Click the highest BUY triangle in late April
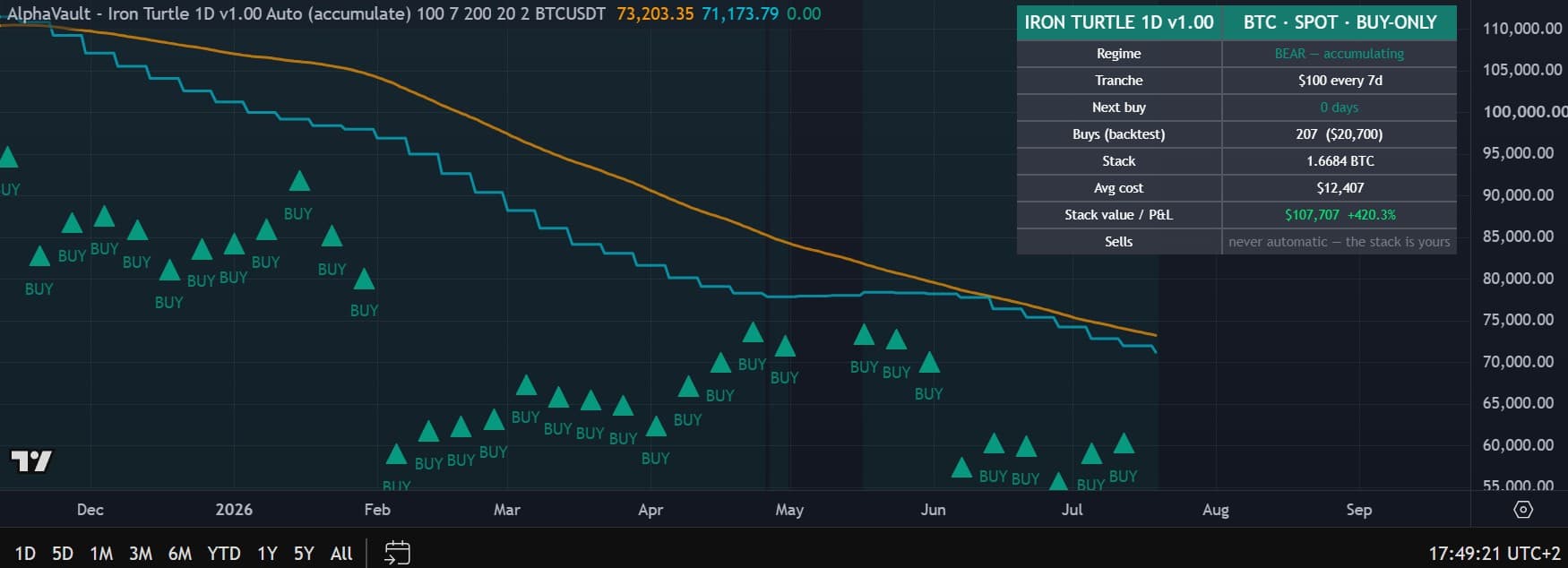 coord(753,332)
